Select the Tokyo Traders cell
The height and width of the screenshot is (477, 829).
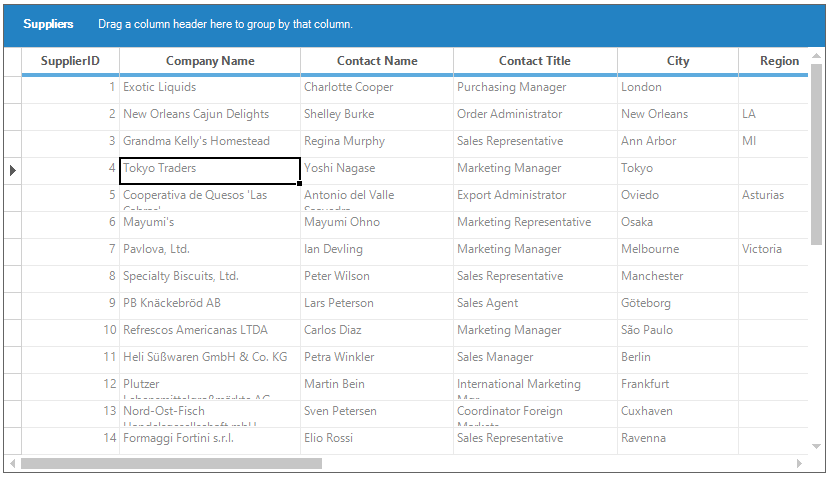tap(210, 171)
